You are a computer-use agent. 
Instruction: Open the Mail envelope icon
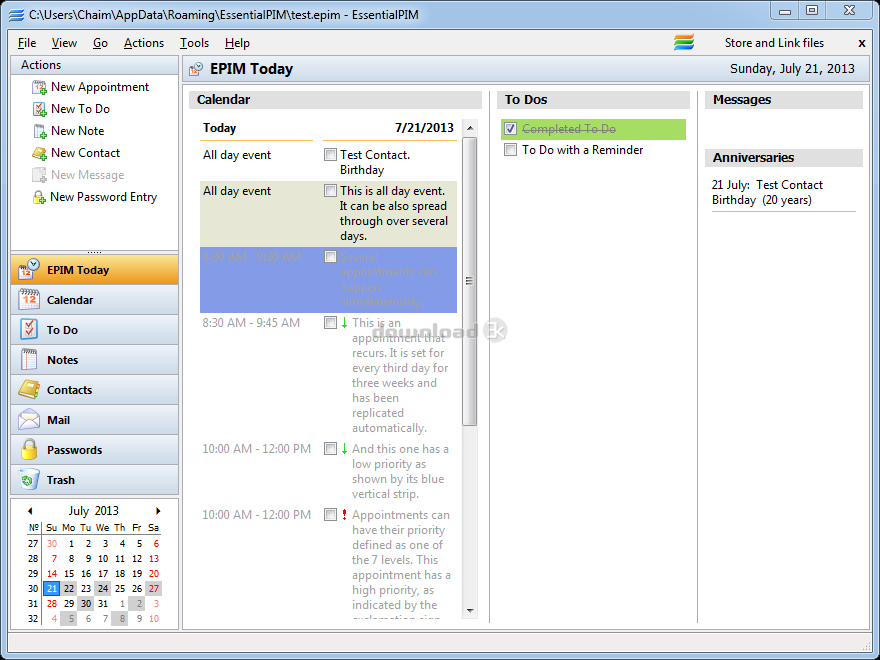pyautogui.click(x=29, y=420)
